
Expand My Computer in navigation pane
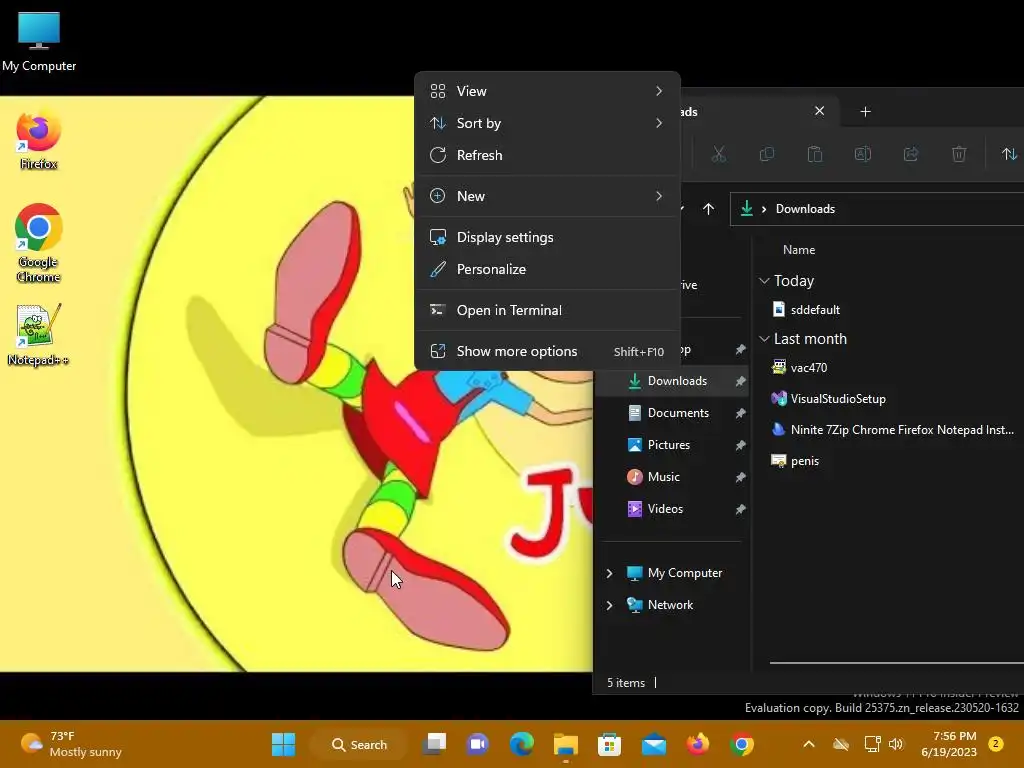[609, 573]
